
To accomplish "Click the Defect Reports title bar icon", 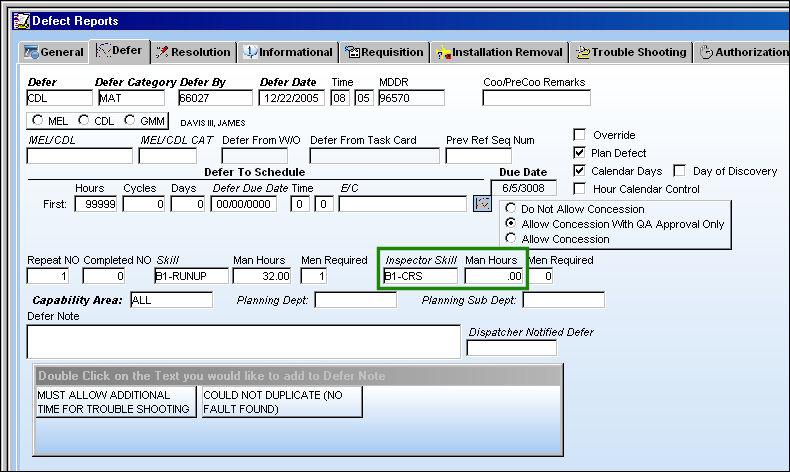I will [x=22, y=21].
